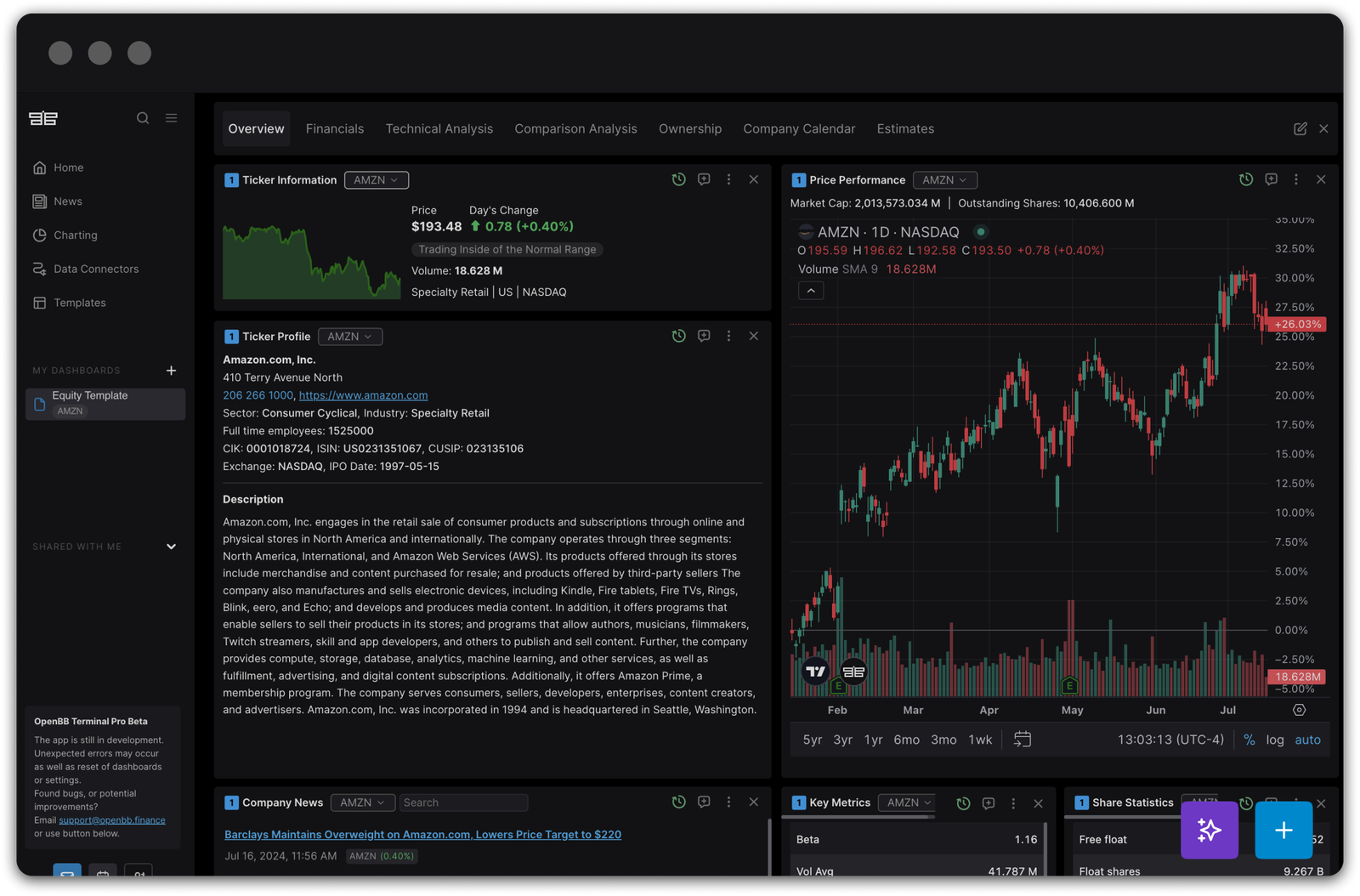Click the search icon in the sidebar

[143, 118]
